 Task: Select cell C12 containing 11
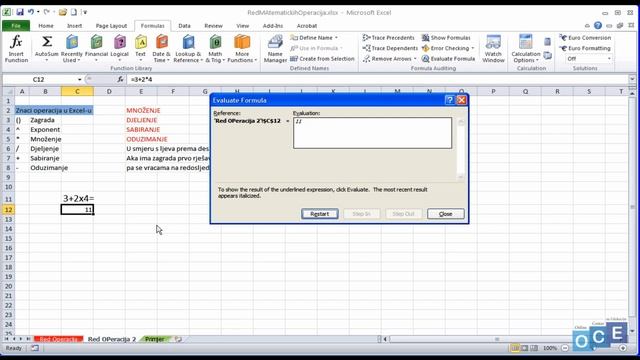tap(77, 209)
